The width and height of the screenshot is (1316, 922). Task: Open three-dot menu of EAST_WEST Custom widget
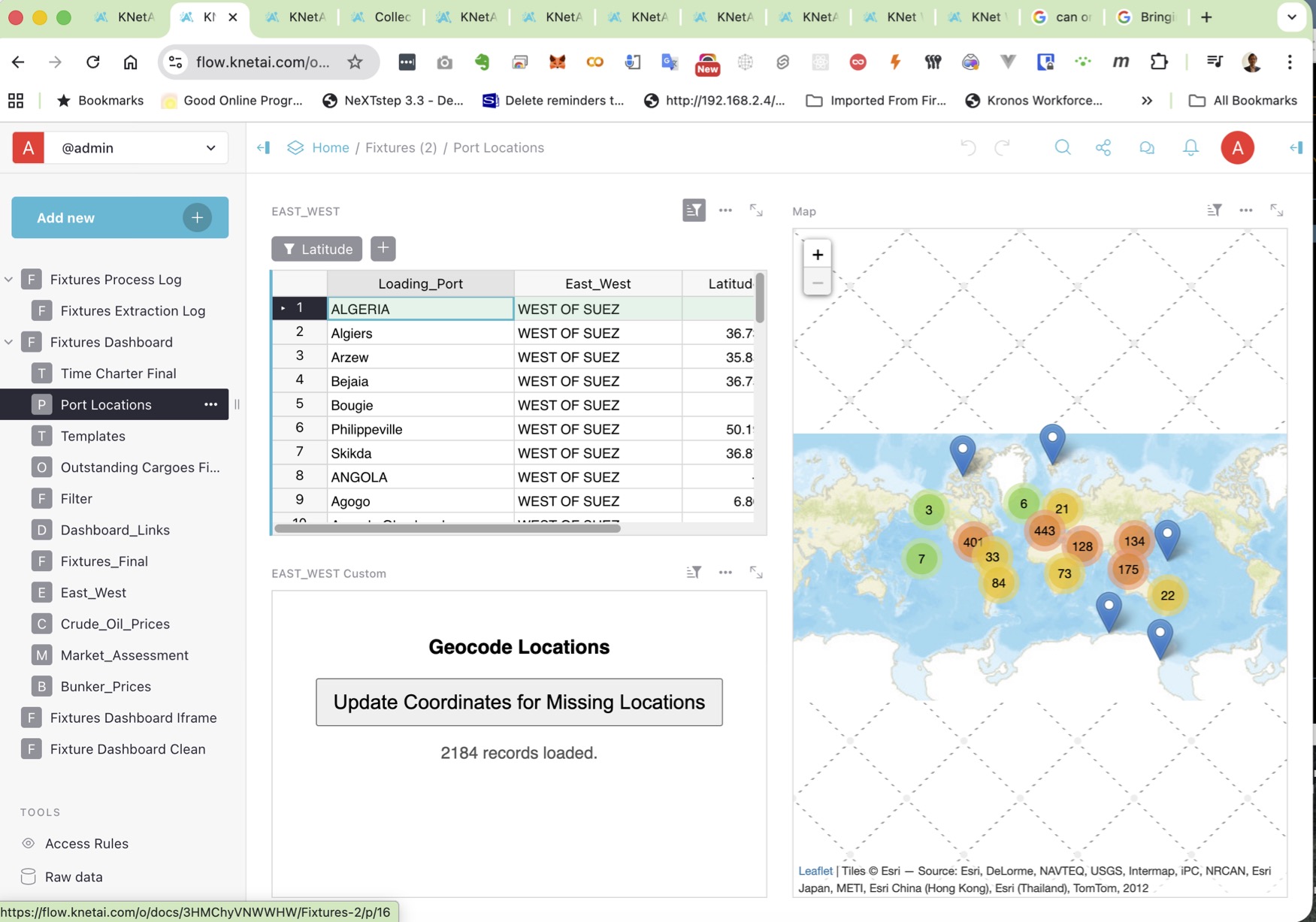(725, 573)
